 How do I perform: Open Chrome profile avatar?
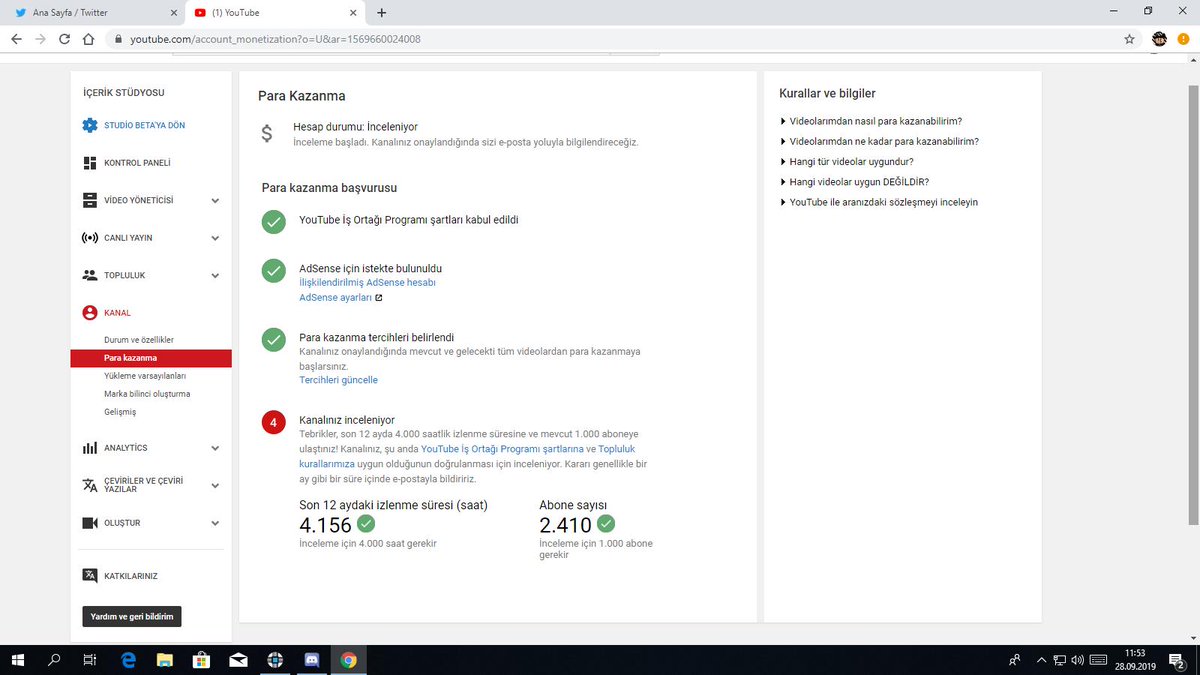click(1160, 39)
